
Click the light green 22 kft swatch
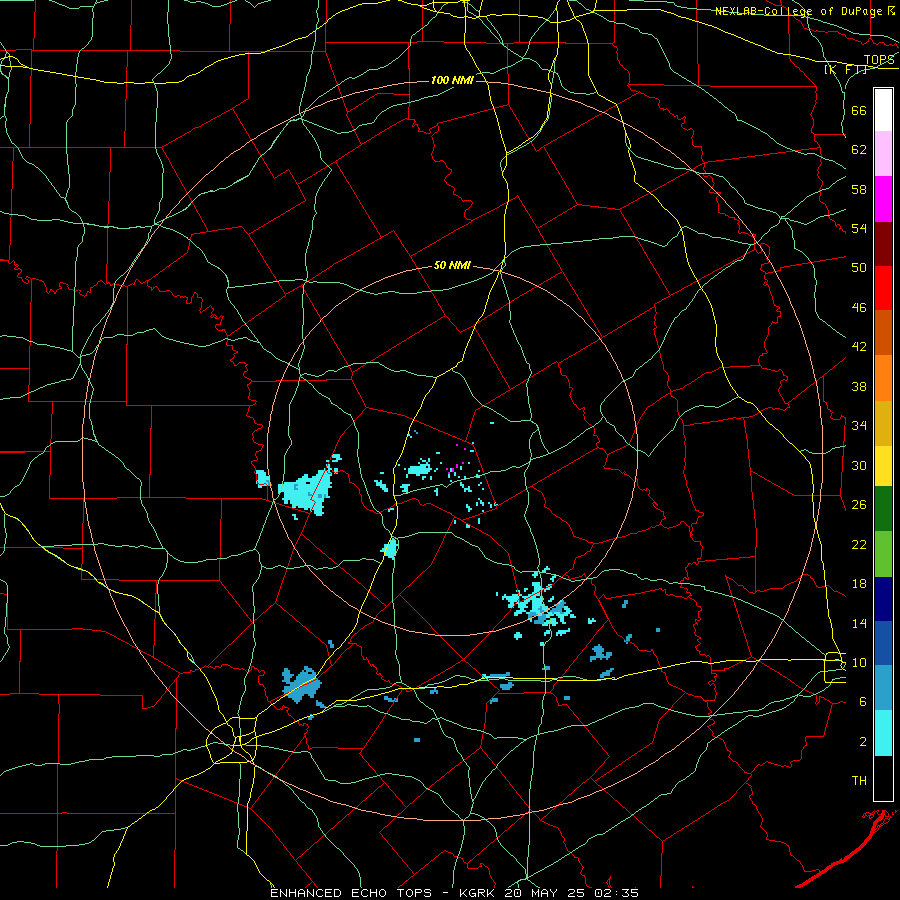883,554
